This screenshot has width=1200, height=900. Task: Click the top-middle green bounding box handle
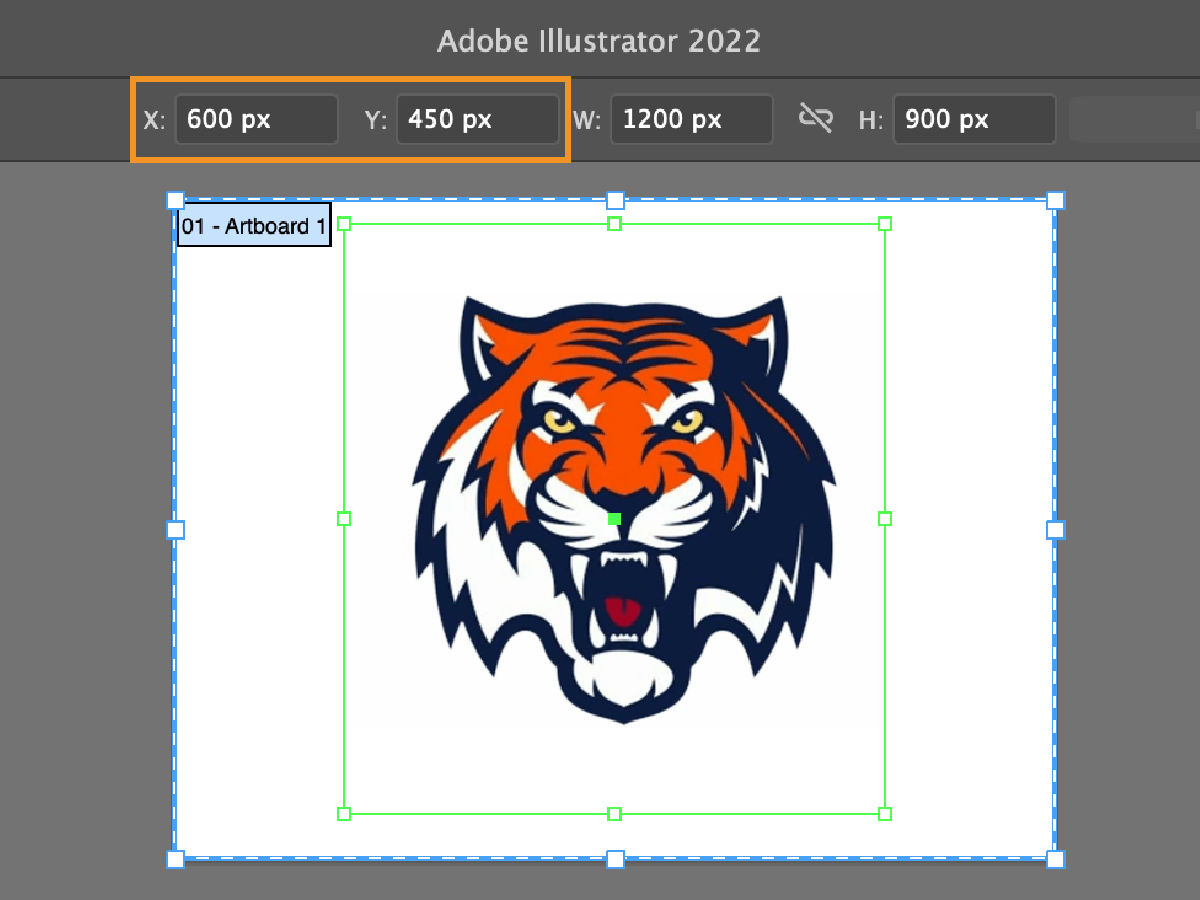coord(614,224)
